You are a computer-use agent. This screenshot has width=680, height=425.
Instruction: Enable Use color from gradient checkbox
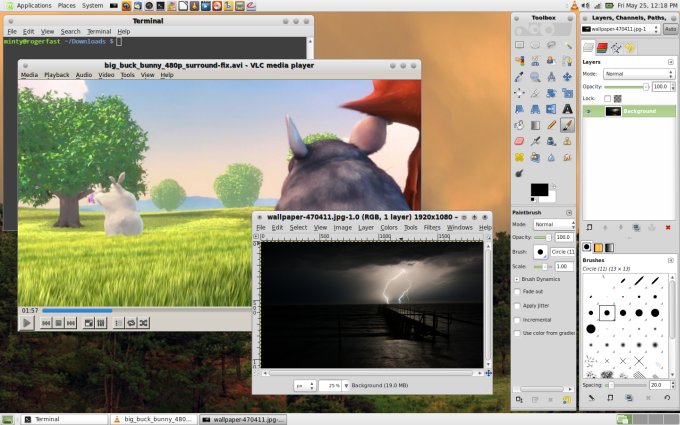tap(517, 333)
